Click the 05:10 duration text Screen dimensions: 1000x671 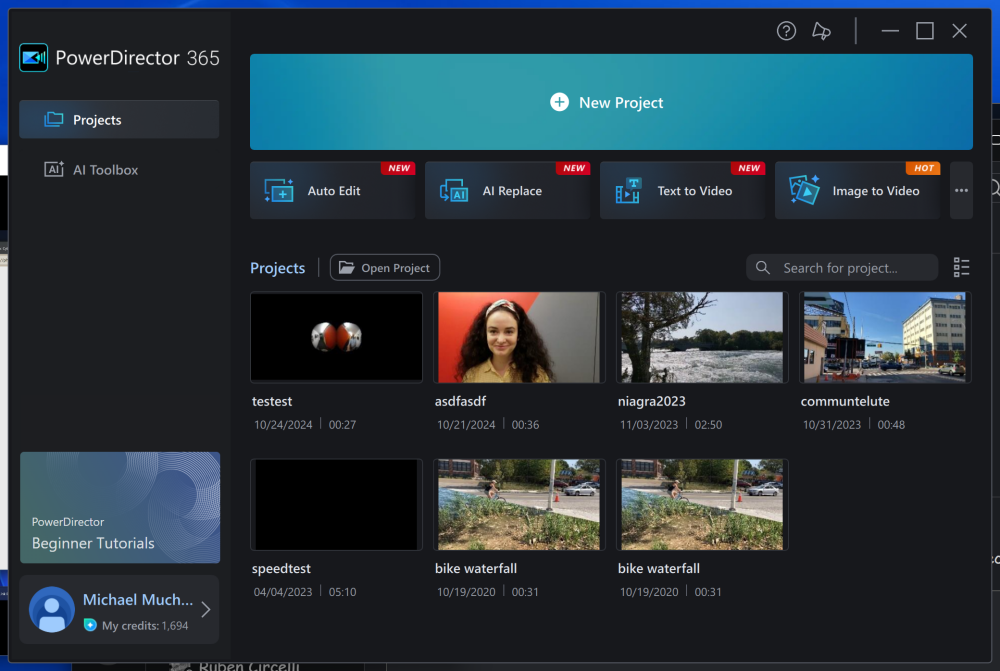click(342, 592)
